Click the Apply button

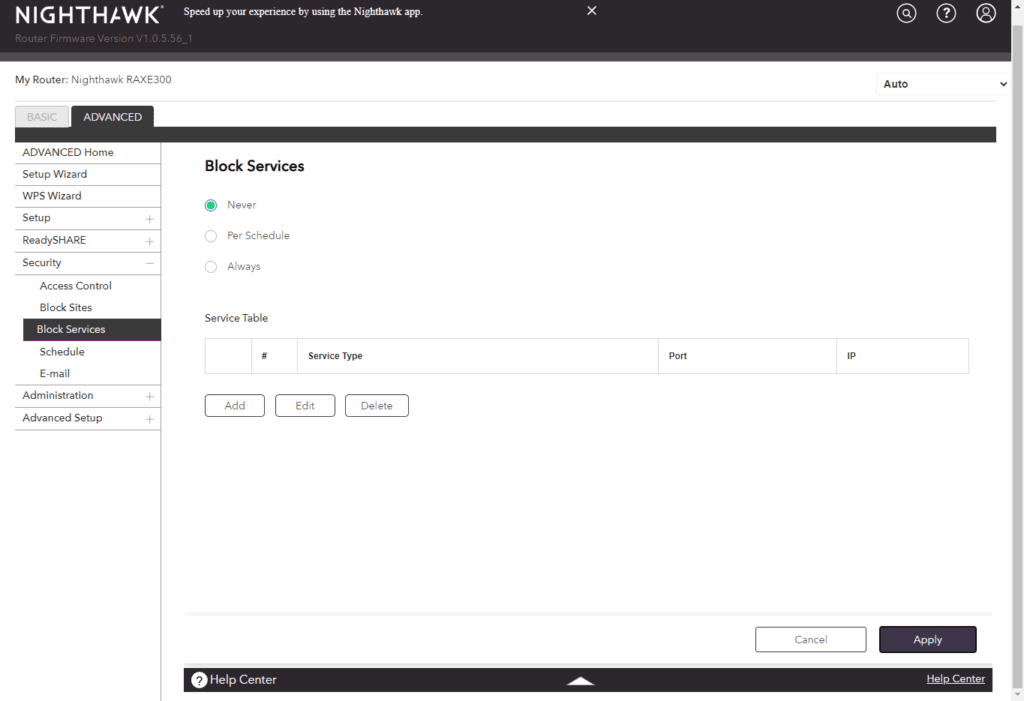tap(927, 640)
